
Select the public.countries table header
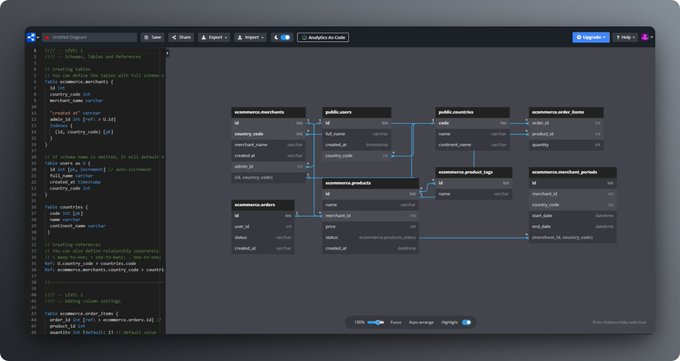(x=472, y=112)
